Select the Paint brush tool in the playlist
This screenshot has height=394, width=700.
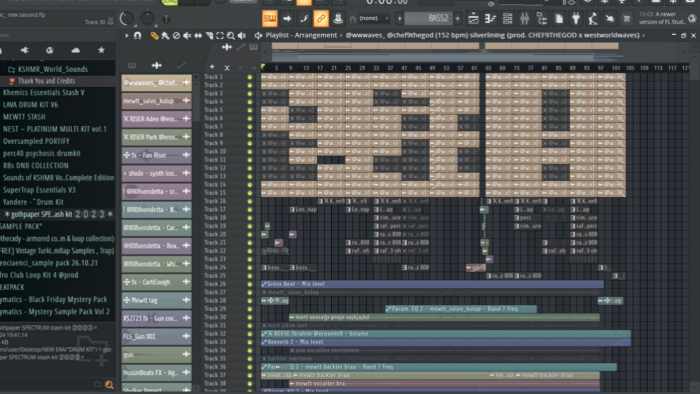click(165, 36)
